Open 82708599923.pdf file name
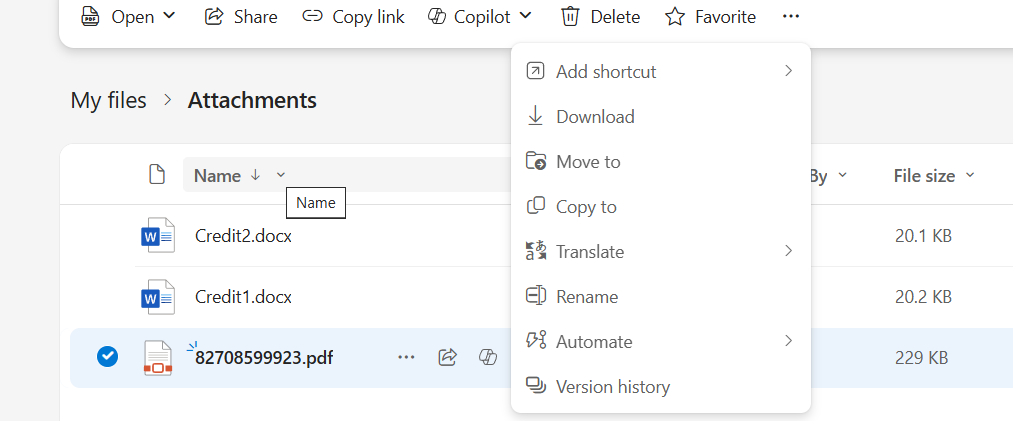The height and width of the screenshot is (421, 1013). coord(264,357)
